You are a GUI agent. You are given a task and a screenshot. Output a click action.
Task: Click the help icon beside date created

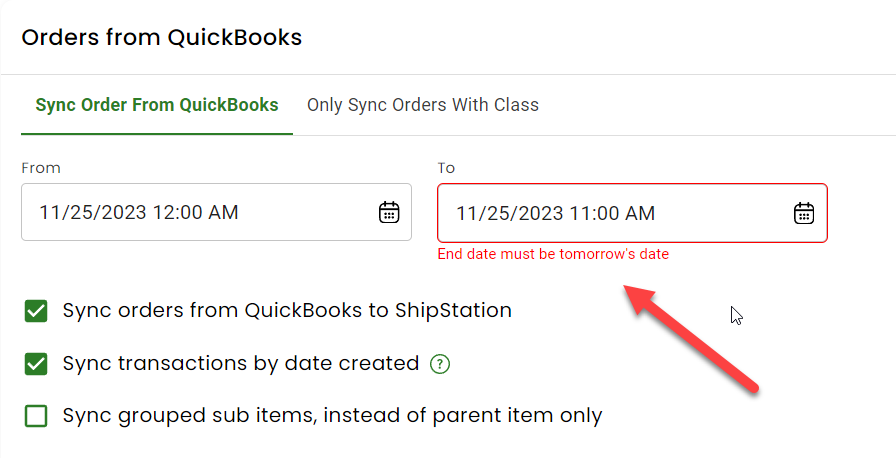point(440,364)
